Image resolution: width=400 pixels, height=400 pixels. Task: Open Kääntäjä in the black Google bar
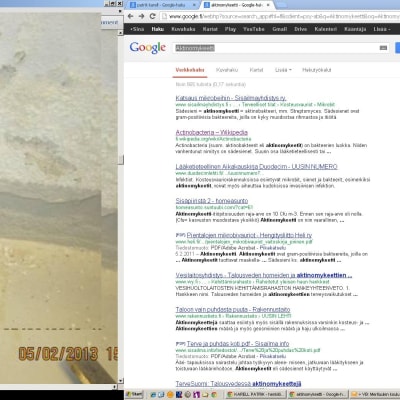[355, 29]
